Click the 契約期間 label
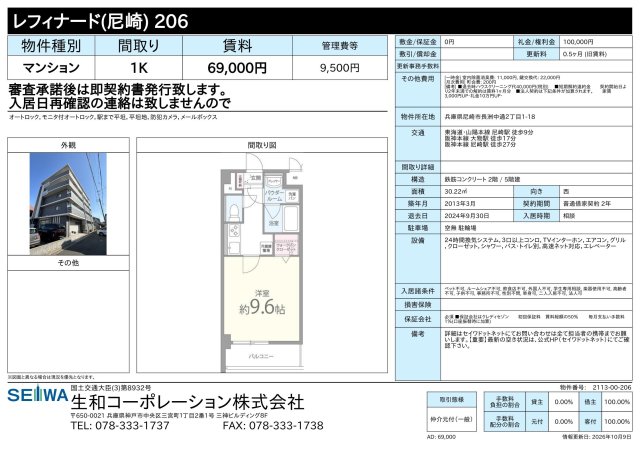 [536, 203]
